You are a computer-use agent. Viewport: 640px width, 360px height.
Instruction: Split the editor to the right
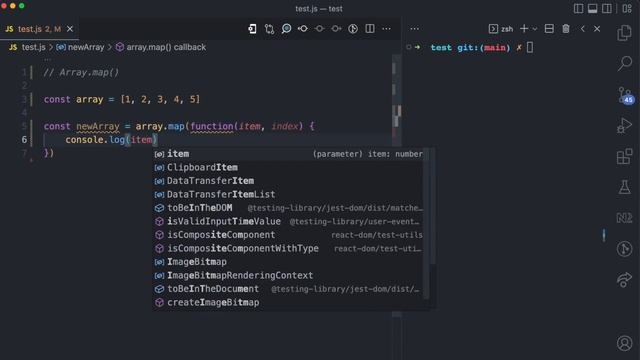tap(370, 29)
